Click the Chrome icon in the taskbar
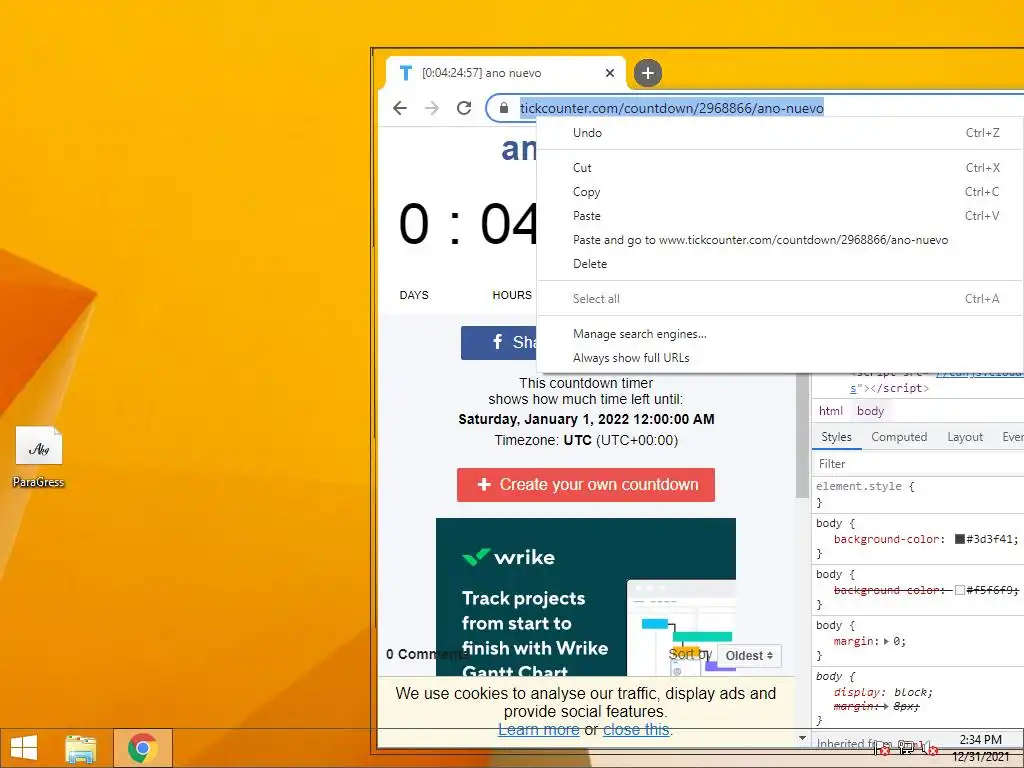The image size is (1024, 768). [x=142, y=748]
